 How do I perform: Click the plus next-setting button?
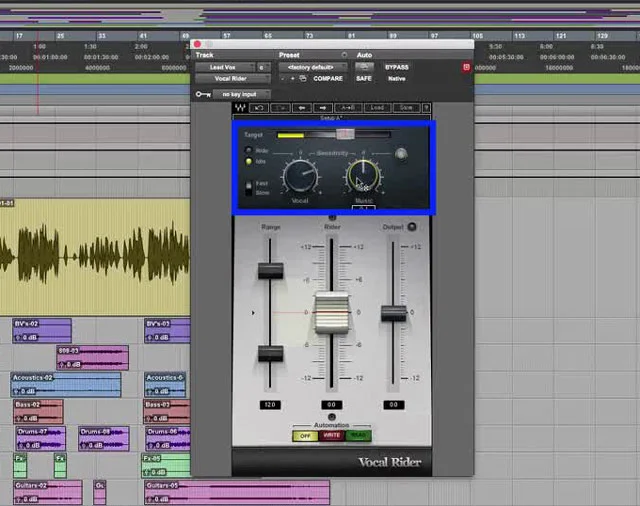[292, 78]
